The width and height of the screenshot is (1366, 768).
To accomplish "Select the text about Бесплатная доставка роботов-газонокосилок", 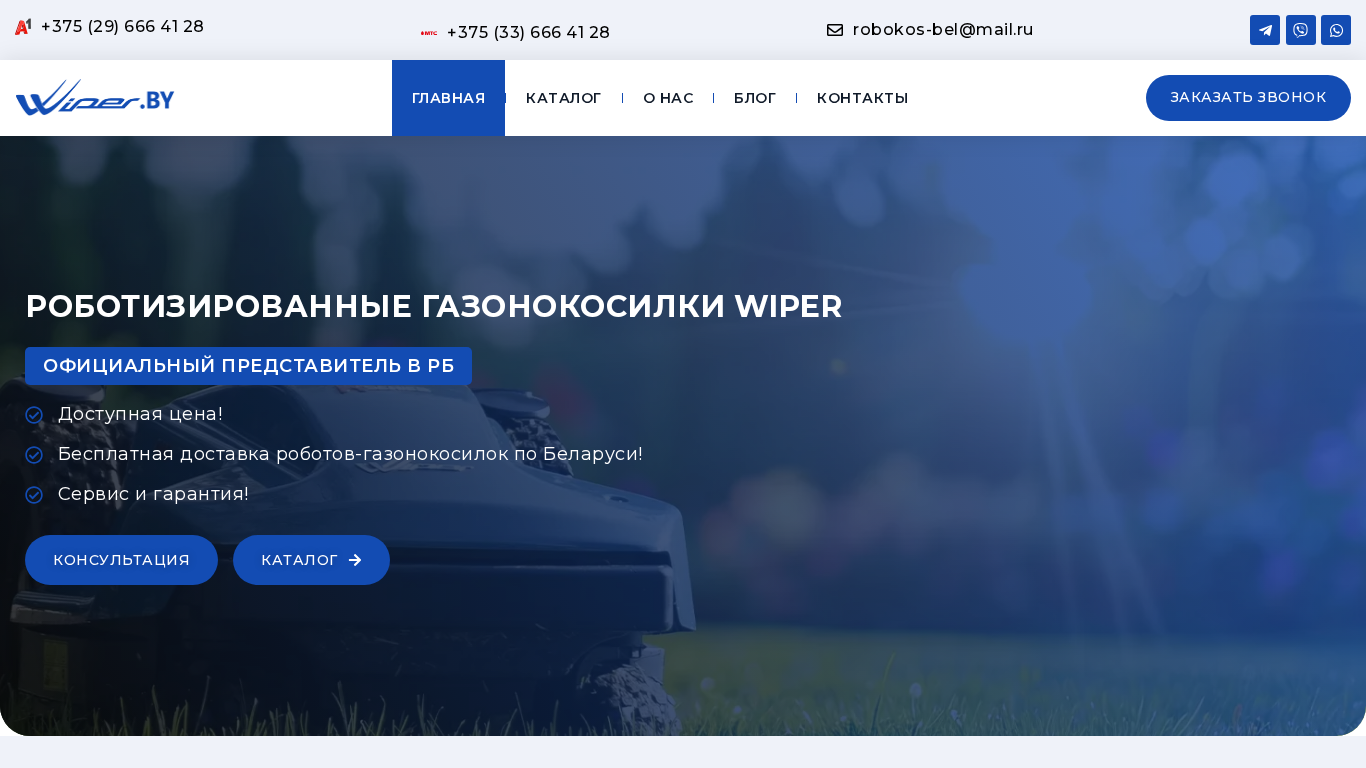I will pos(351,454).
